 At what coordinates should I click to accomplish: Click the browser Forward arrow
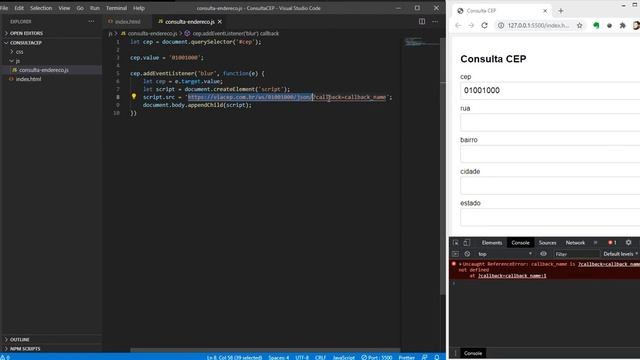click(x=471, y=25)
